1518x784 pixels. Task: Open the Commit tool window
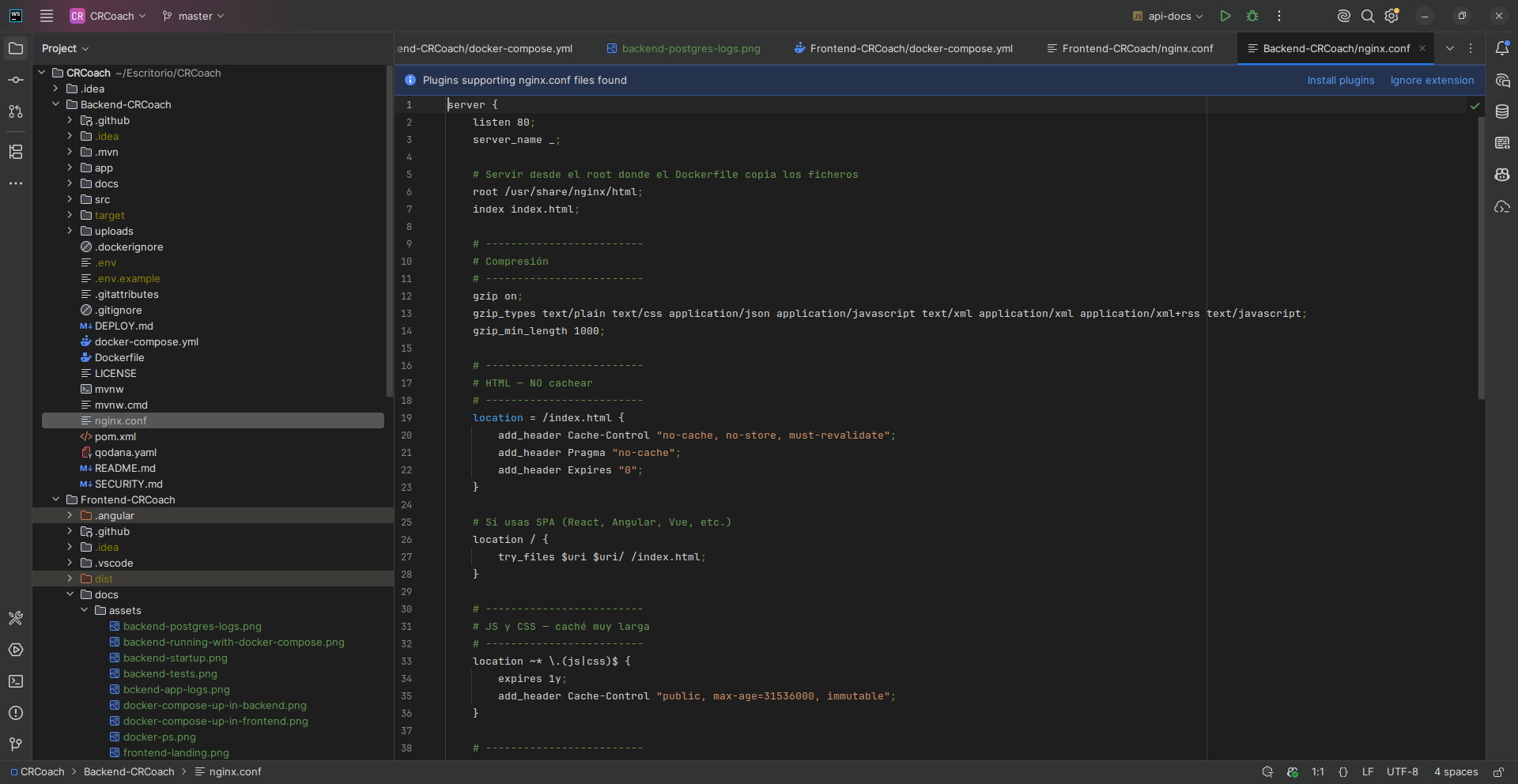[16, 80]
